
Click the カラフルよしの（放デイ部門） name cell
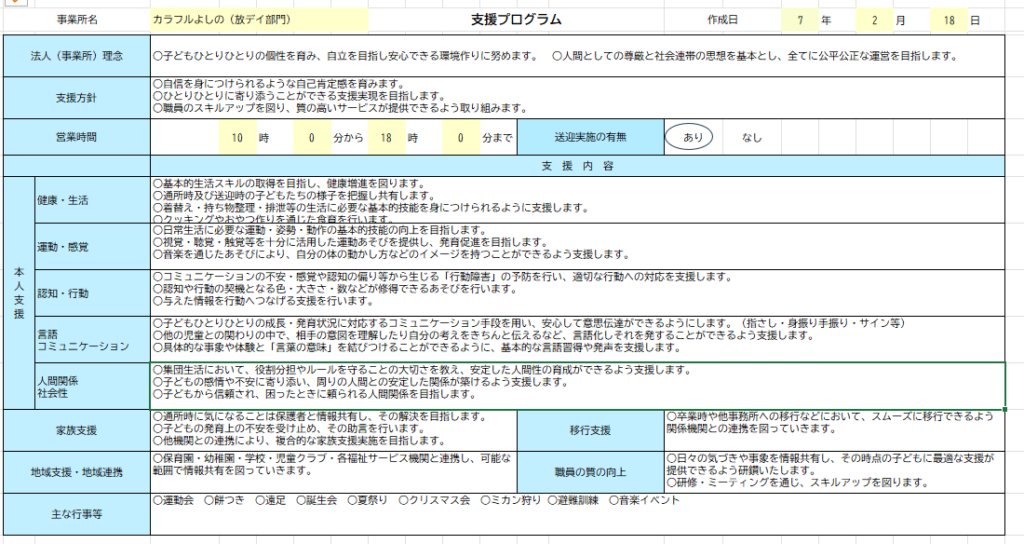pyautogui.click(x=259, y=20)
